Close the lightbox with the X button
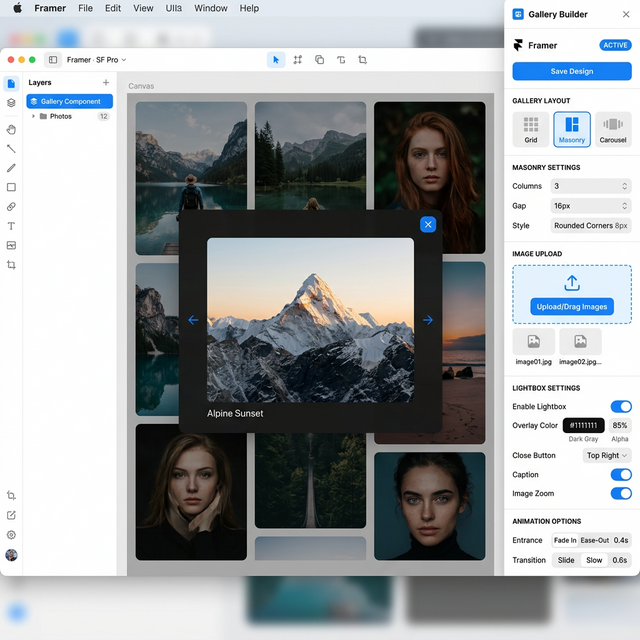Image resolution: width=640 pixels, height=640 pixels. tap(428, 225)
